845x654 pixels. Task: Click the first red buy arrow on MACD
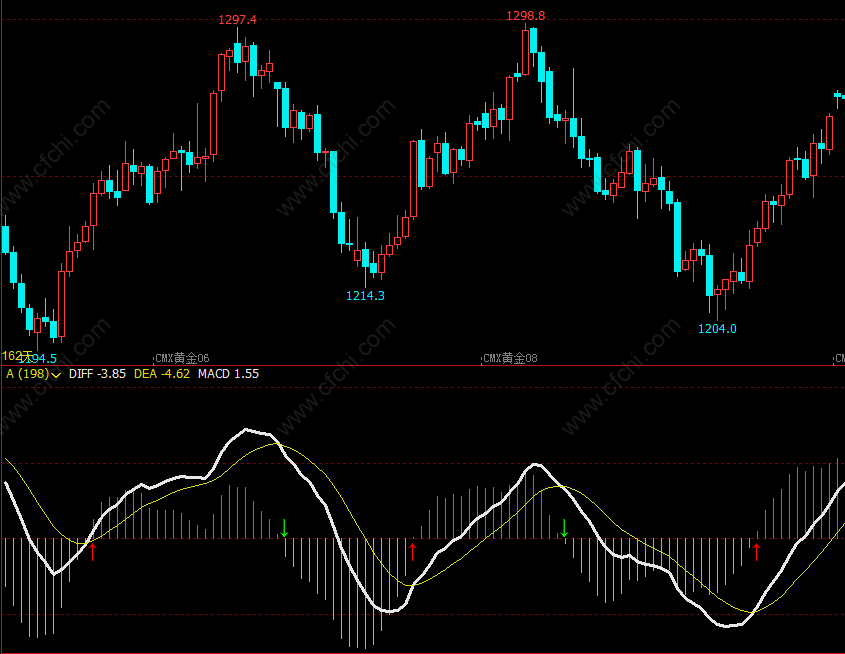click(x=93, y=552)
